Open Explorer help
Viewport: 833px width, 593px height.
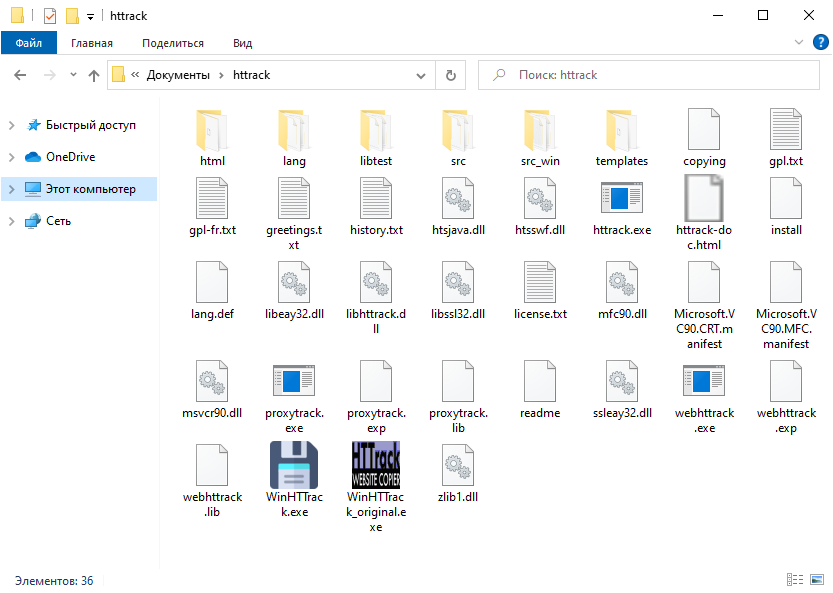tap(820, 43)
